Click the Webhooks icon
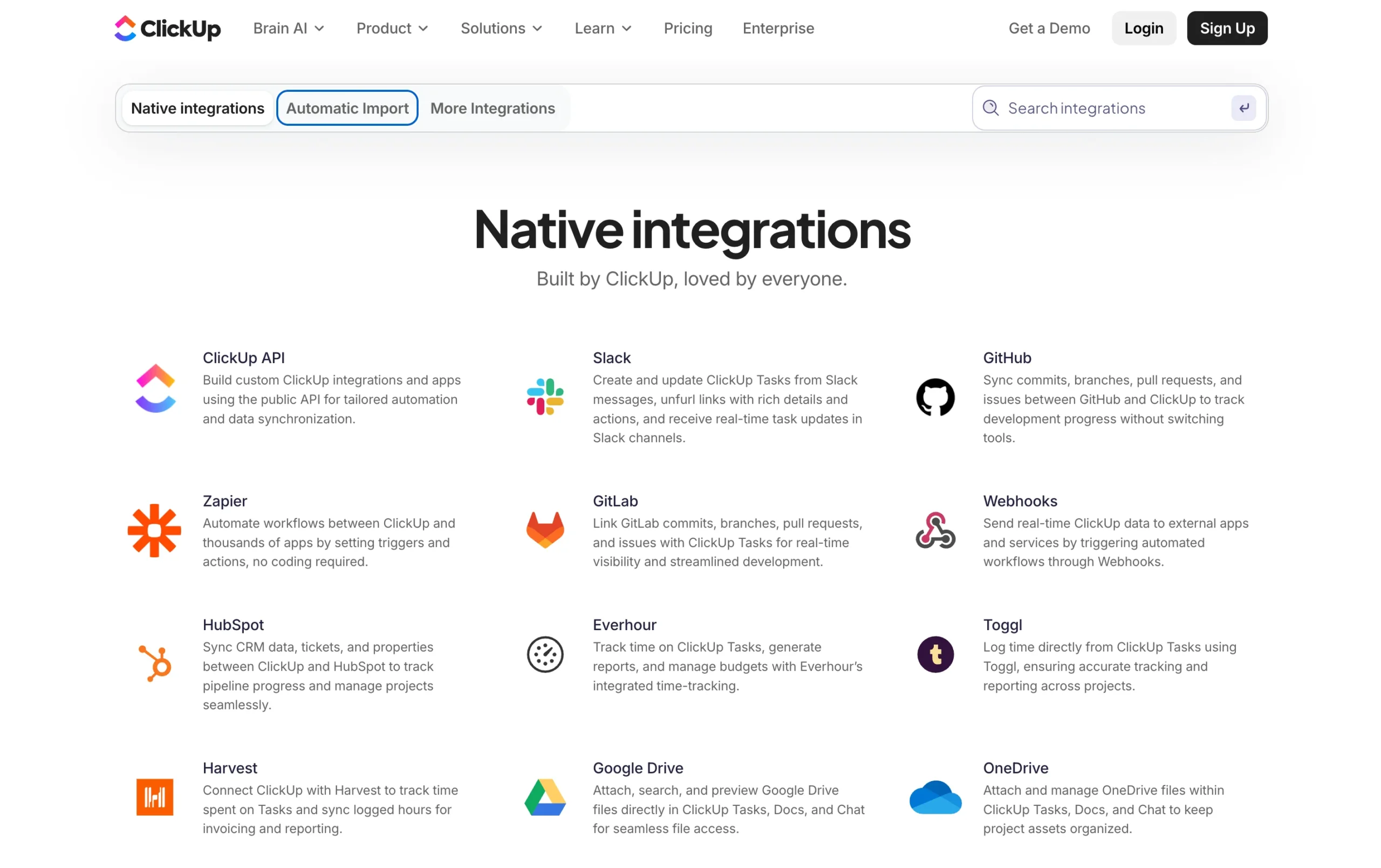This screenshot has height=868, width=1381. click(x=935, y=530)
